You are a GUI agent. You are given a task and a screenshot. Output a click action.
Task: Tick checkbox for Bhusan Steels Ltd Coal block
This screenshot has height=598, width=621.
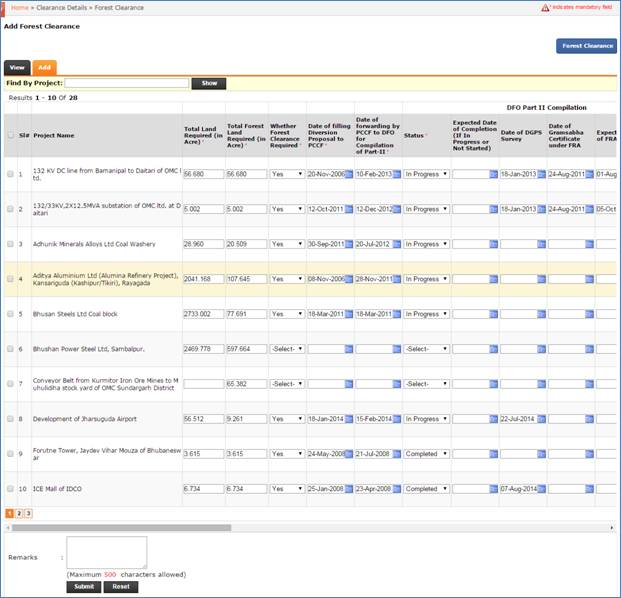[x=11, y=314]
